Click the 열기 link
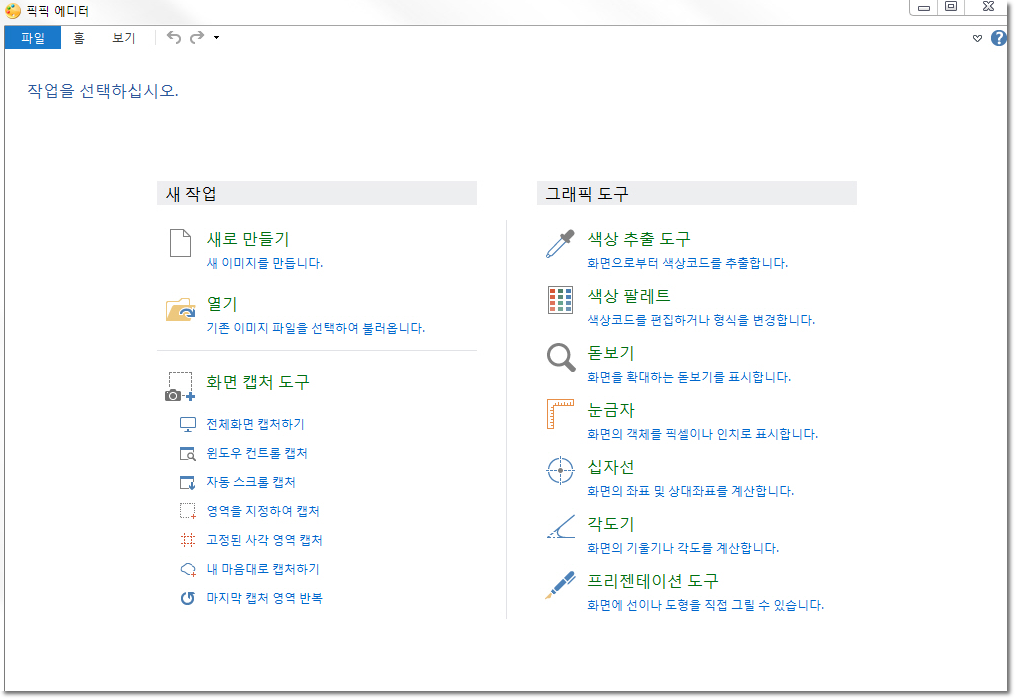The width and height of the screenshot is (1015, 699). [222, 304]
